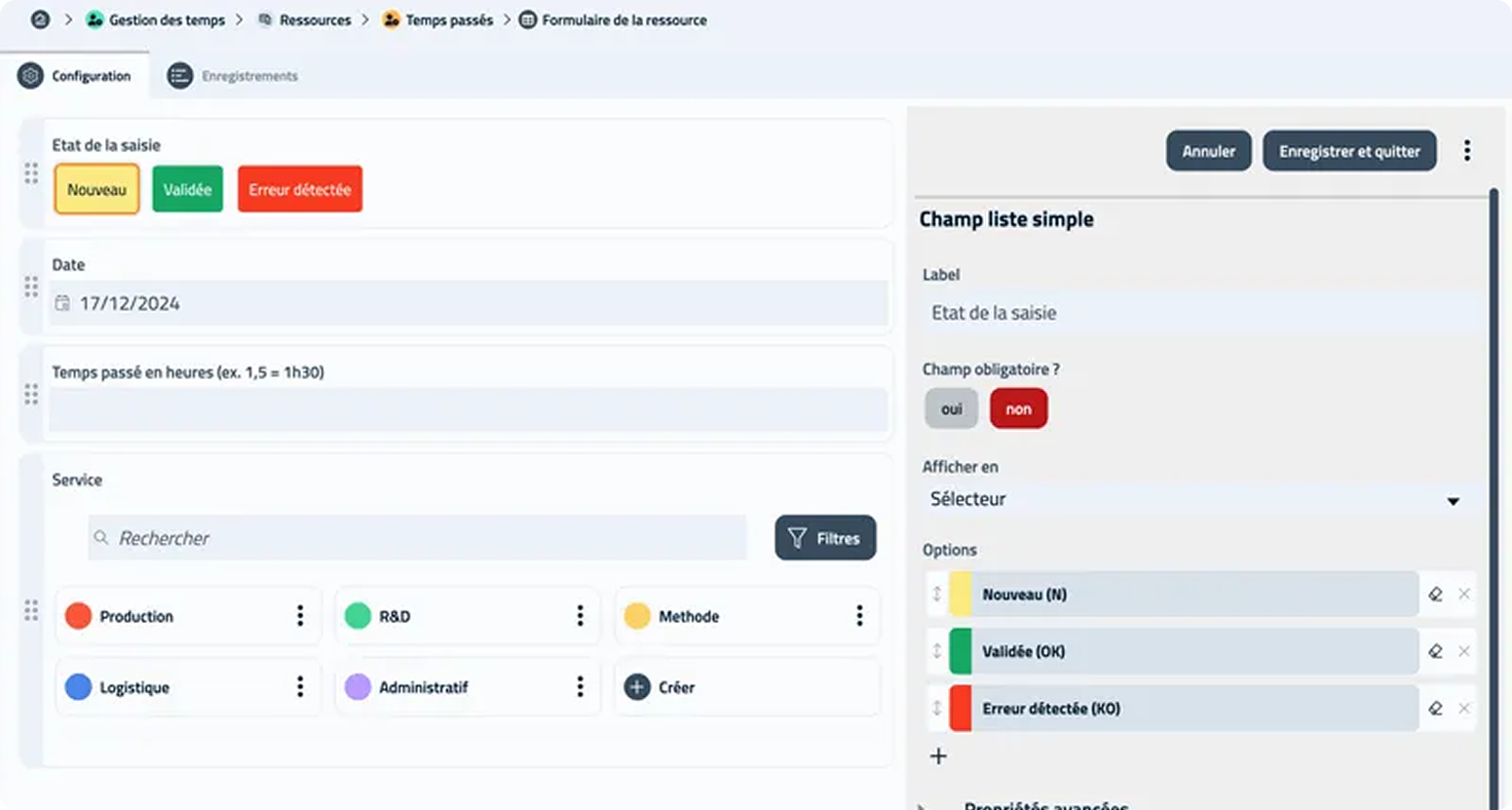Click the Annuler button
The height and width of the screenshot is (810, 1512).
[1209, 151]
